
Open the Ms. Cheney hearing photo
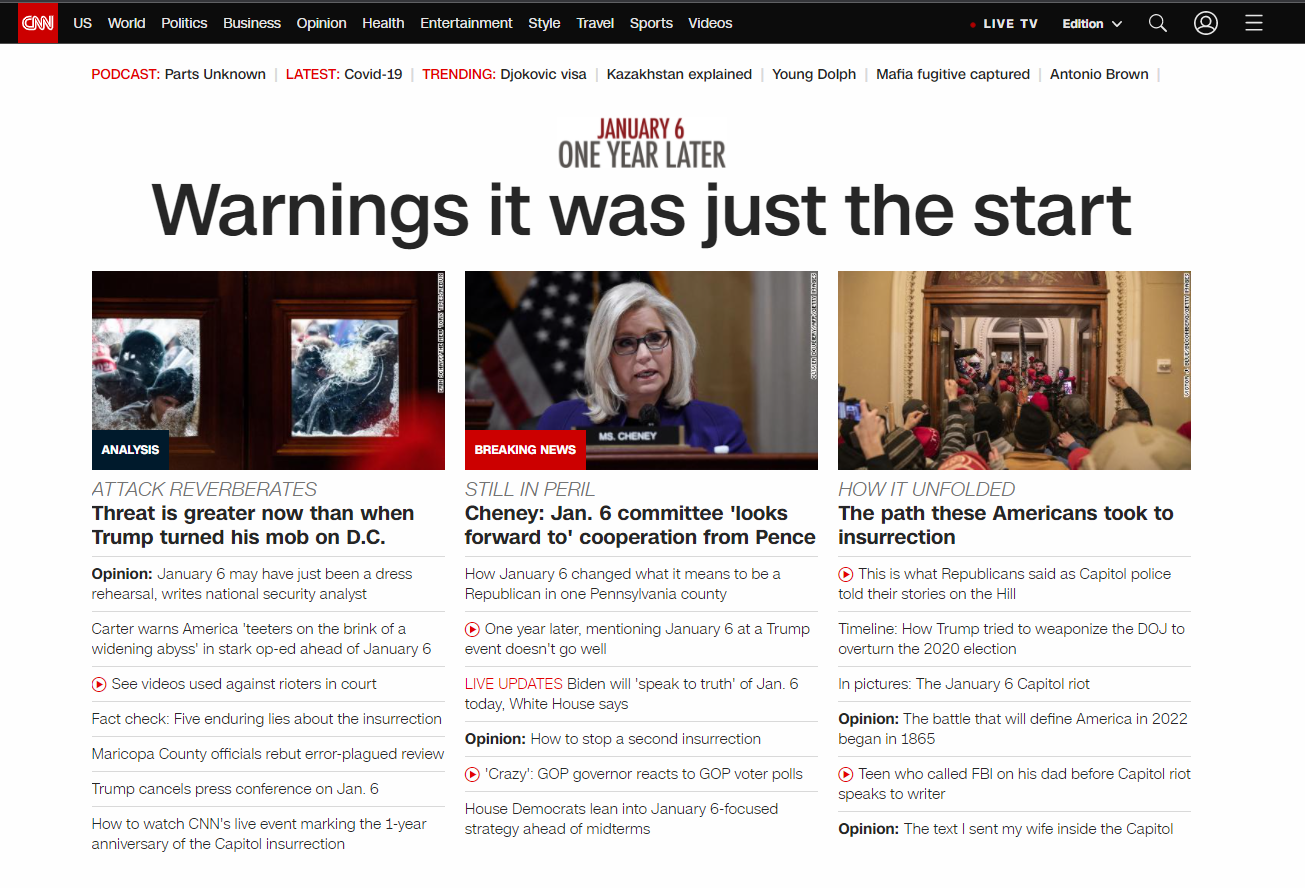click(641, 370)
